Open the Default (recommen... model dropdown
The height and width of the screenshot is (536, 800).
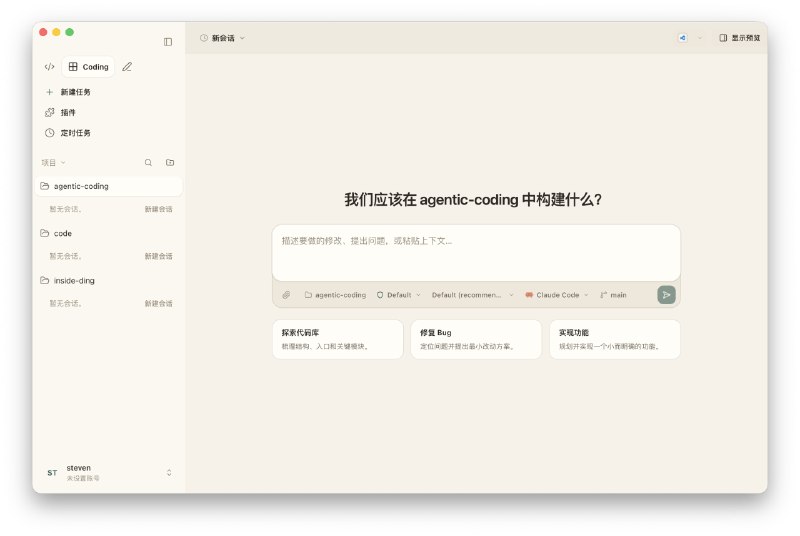click(x=472, y=295)
